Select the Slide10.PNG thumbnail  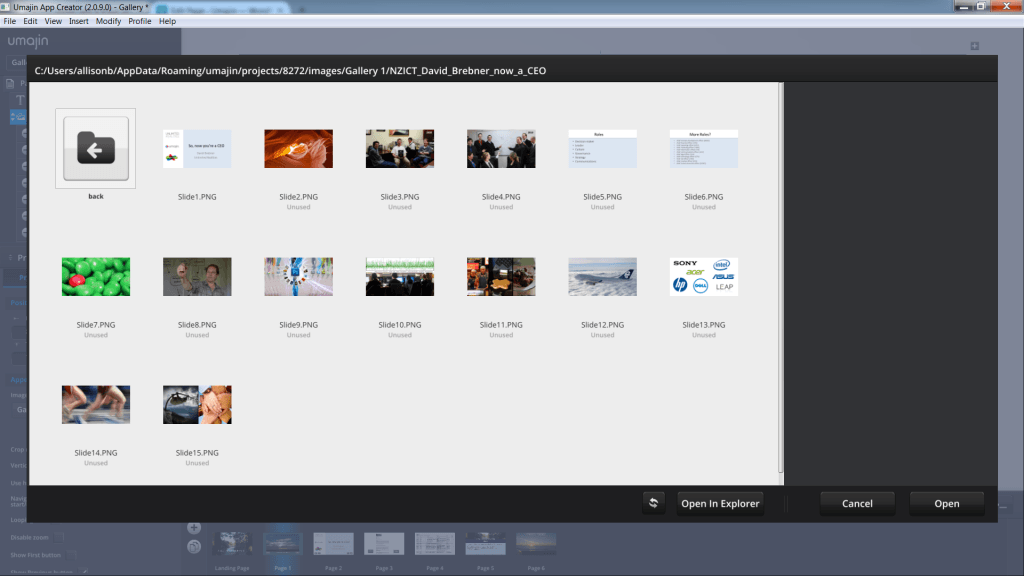(x=400, y=276)
